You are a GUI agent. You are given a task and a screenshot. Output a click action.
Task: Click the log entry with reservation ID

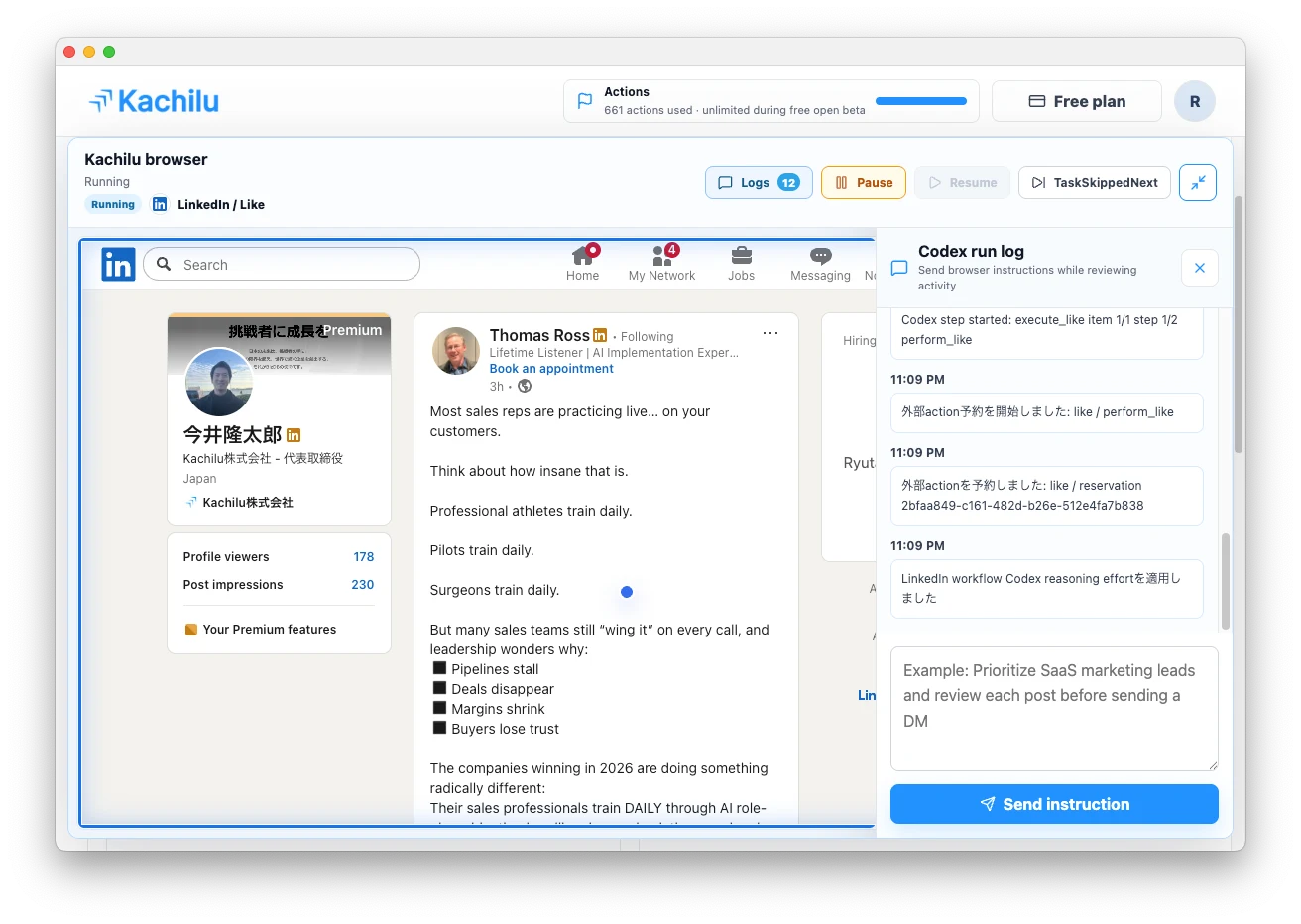click(x=1047, y=496)
